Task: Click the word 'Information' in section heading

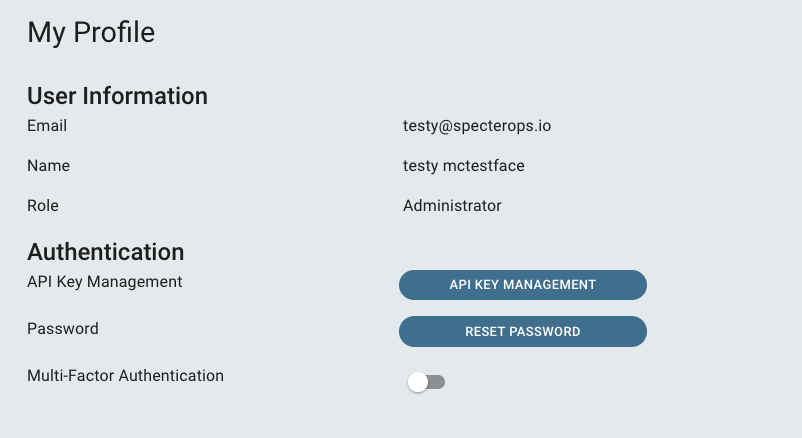Action: coord(145,96)
